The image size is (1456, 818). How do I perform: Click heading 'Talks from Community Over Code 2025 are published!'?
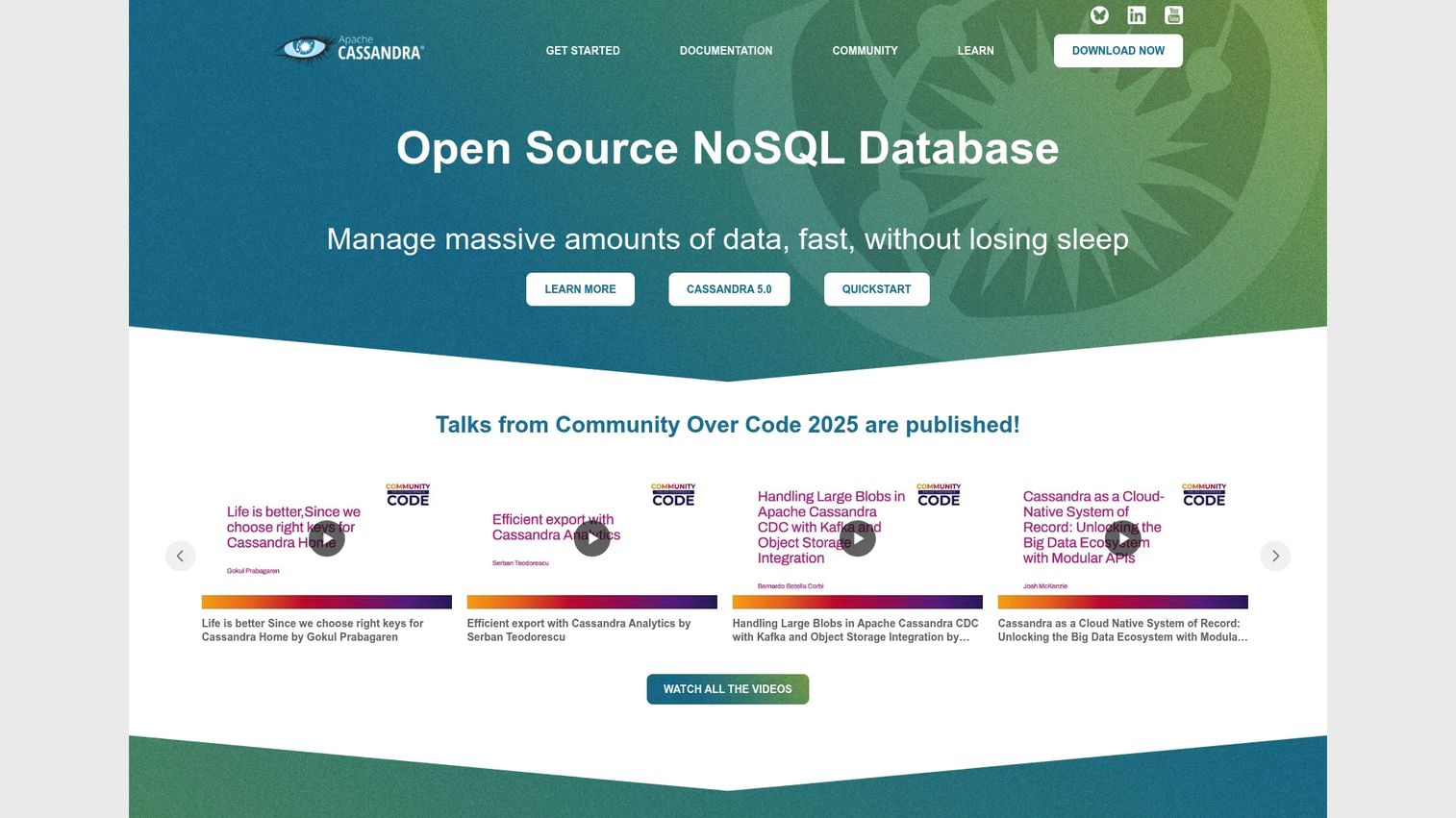coord(728,425)
